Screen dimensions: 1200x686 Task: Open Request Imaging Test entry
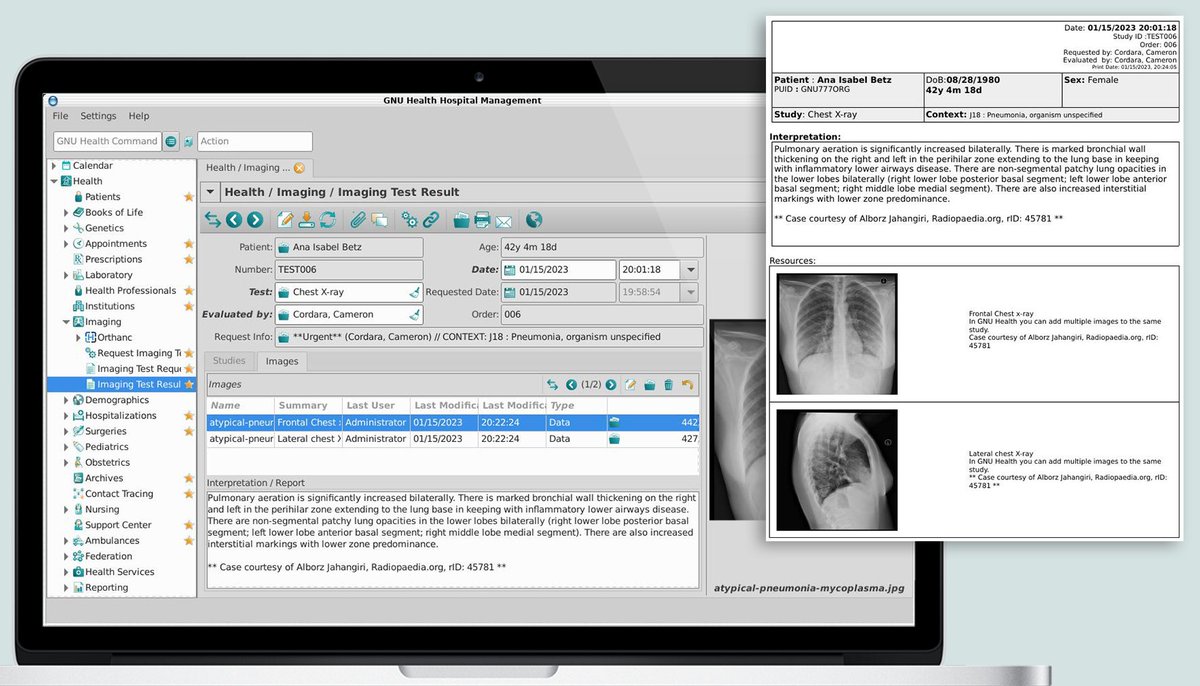point(139,353)
